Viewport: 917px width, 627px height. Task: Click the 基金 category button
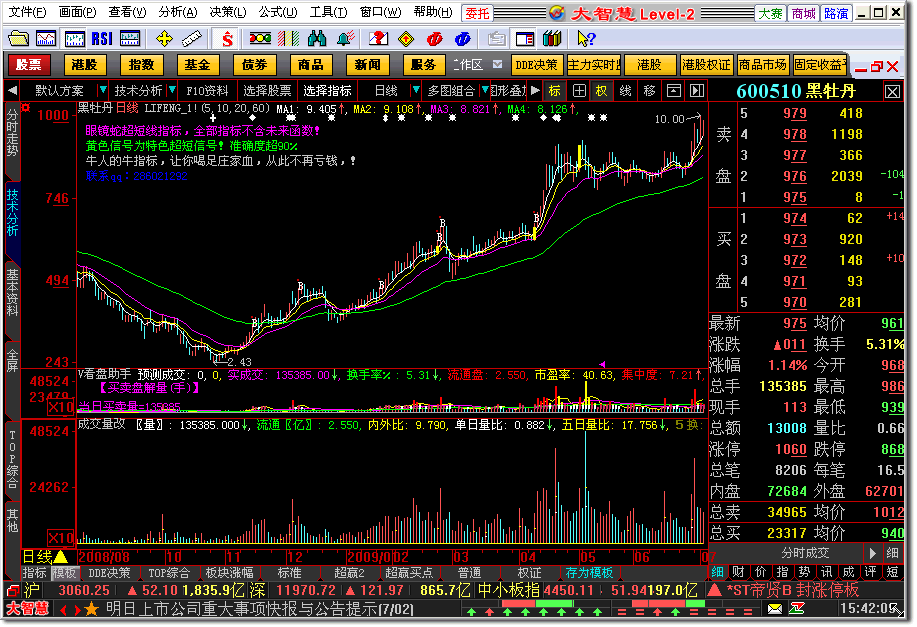coord(197,65)
